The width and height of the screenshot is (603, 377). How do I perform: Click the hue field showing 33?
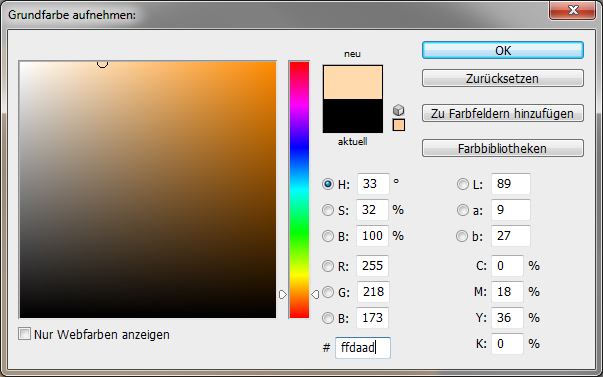click(x=373, y=184)
